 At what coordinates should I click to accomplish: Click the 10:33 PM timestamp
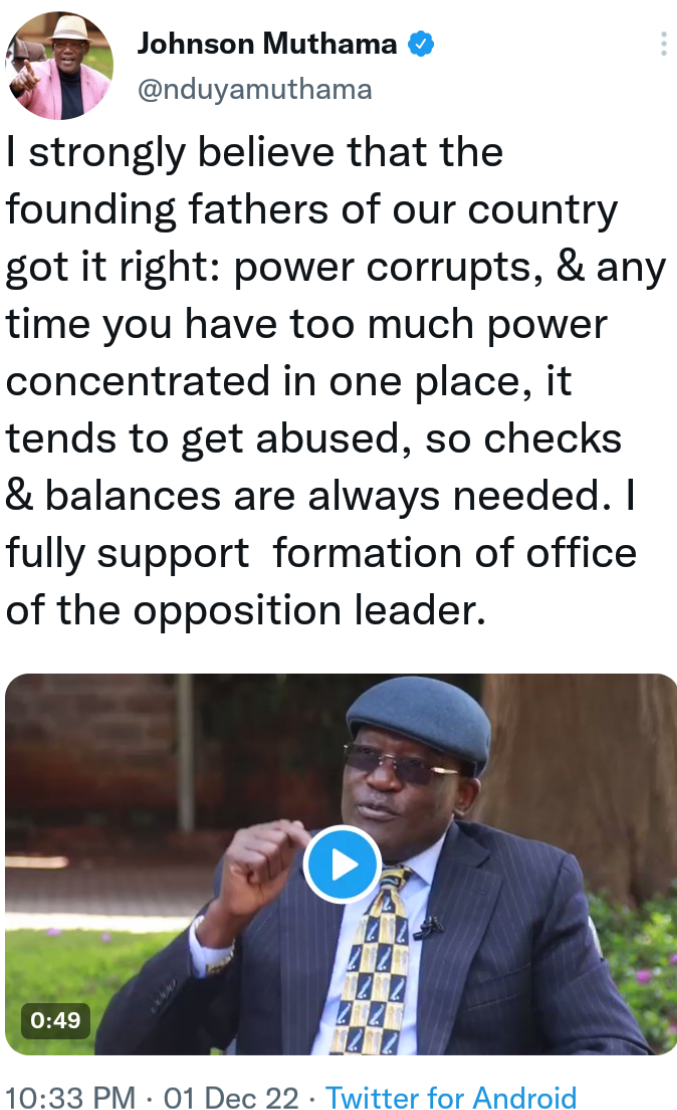click(71, 1097)
